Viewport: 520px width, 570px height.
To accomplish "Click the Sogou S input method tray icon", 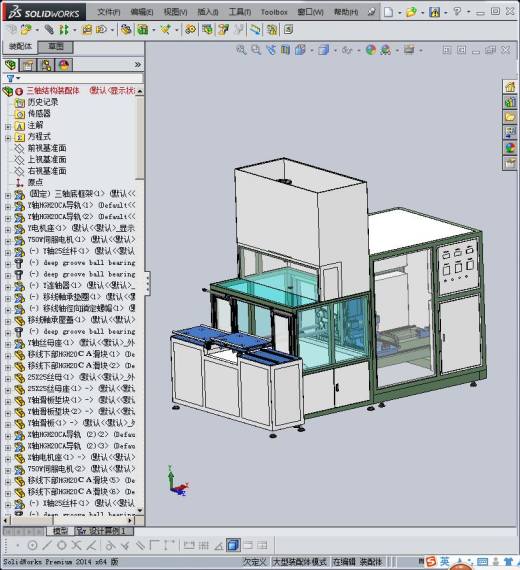I will click(431, 561).
